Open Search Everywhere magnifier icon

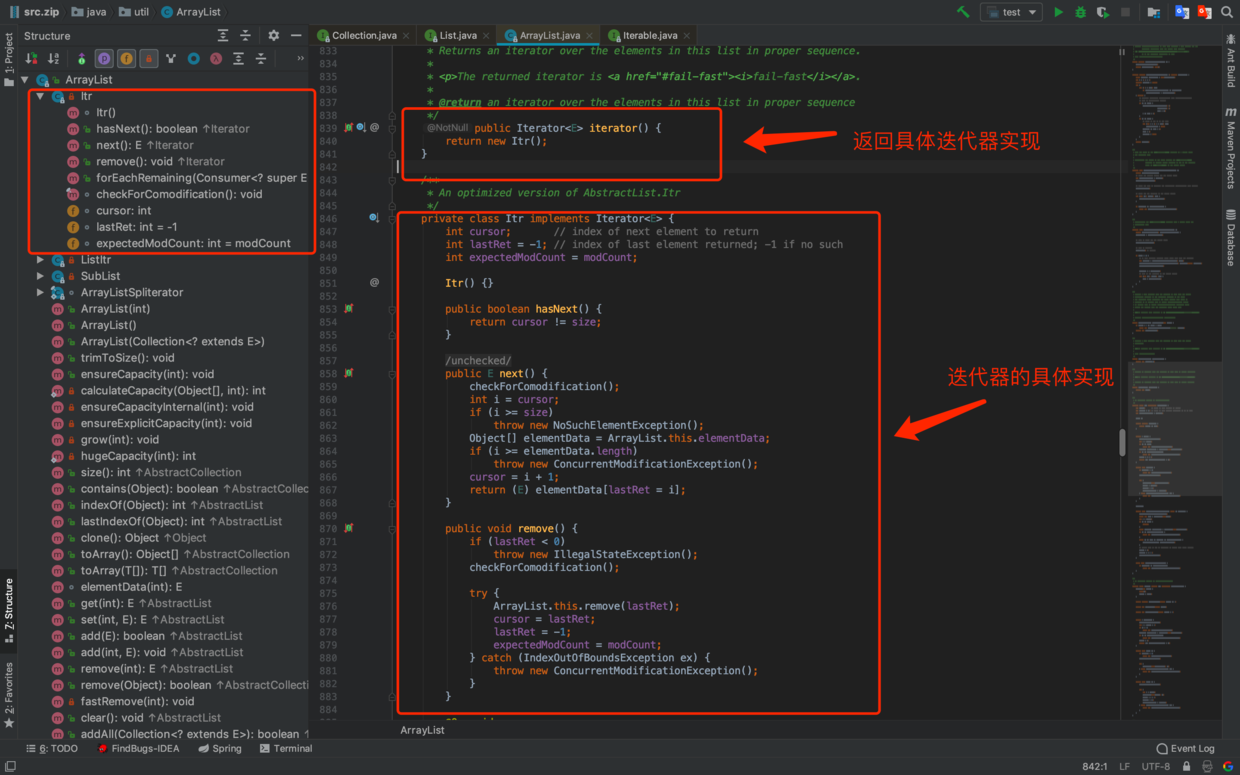point(1227,12)
